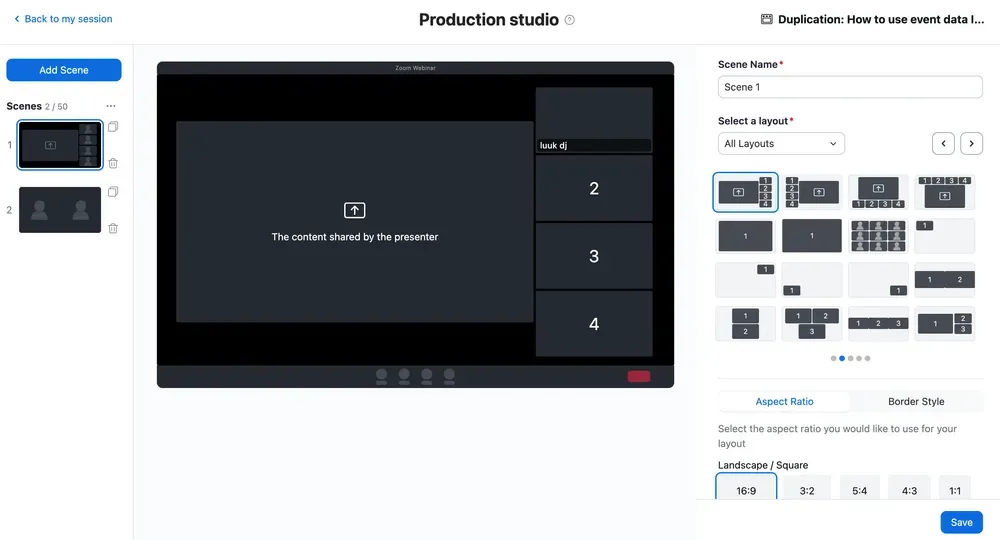Choose layout with shared content above four speakers
1000x540 pixels.
click(878, 192)
